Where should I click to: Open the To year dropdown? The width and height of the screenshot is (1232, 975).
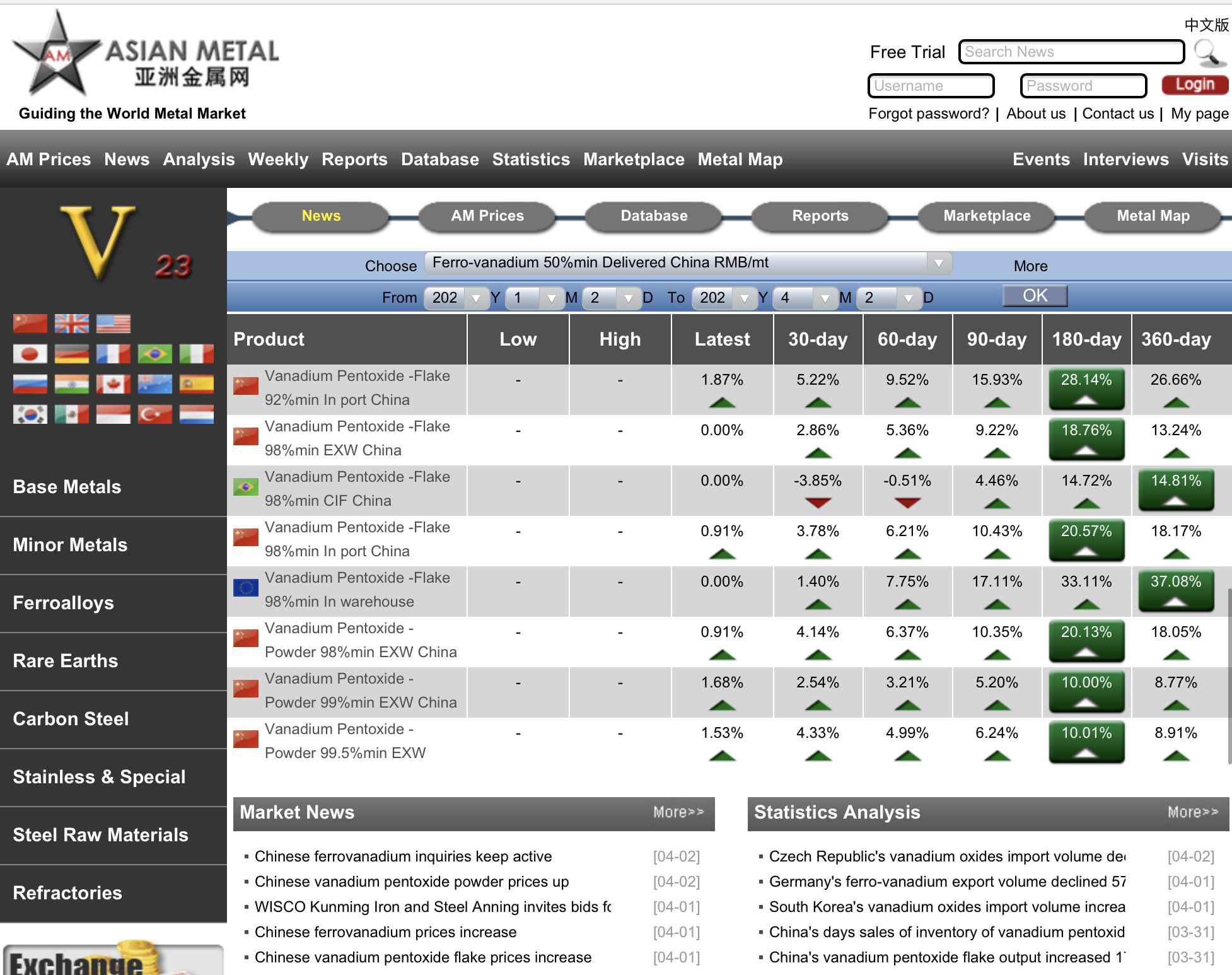click(x=725, y=298)
